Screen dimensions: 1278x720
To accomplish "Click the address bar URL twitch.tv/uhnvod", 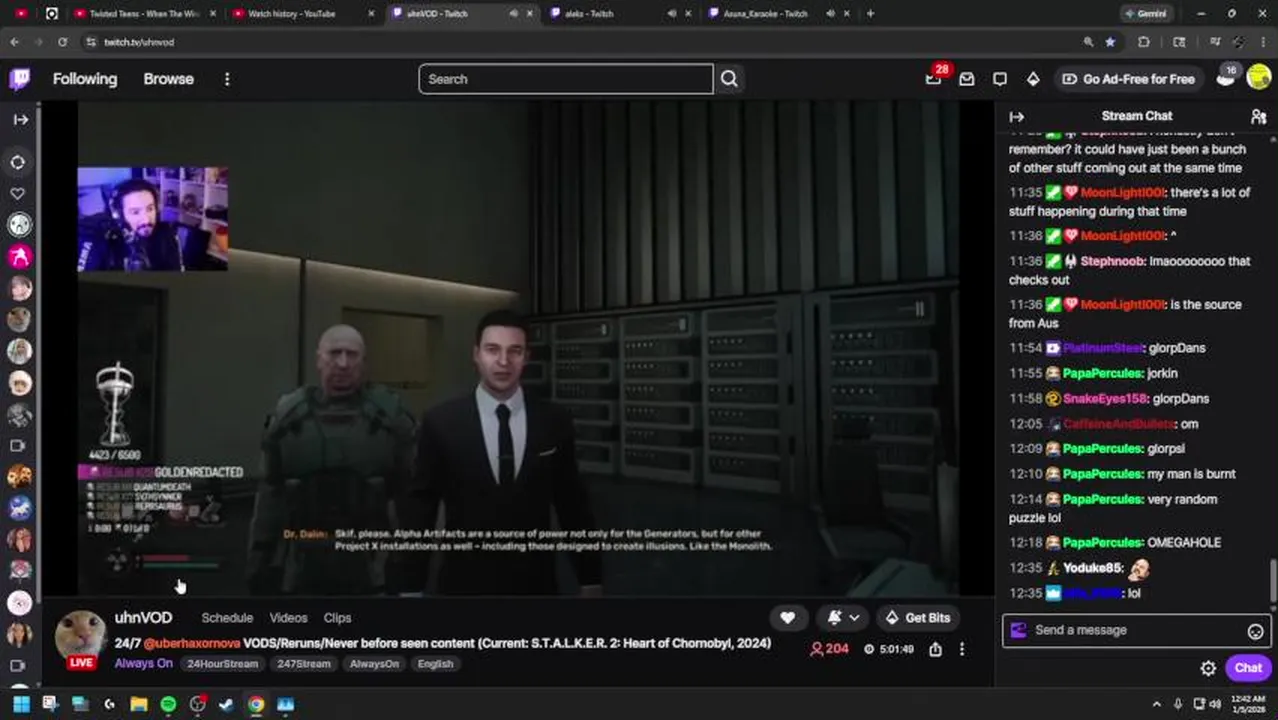I will point(139,42).
